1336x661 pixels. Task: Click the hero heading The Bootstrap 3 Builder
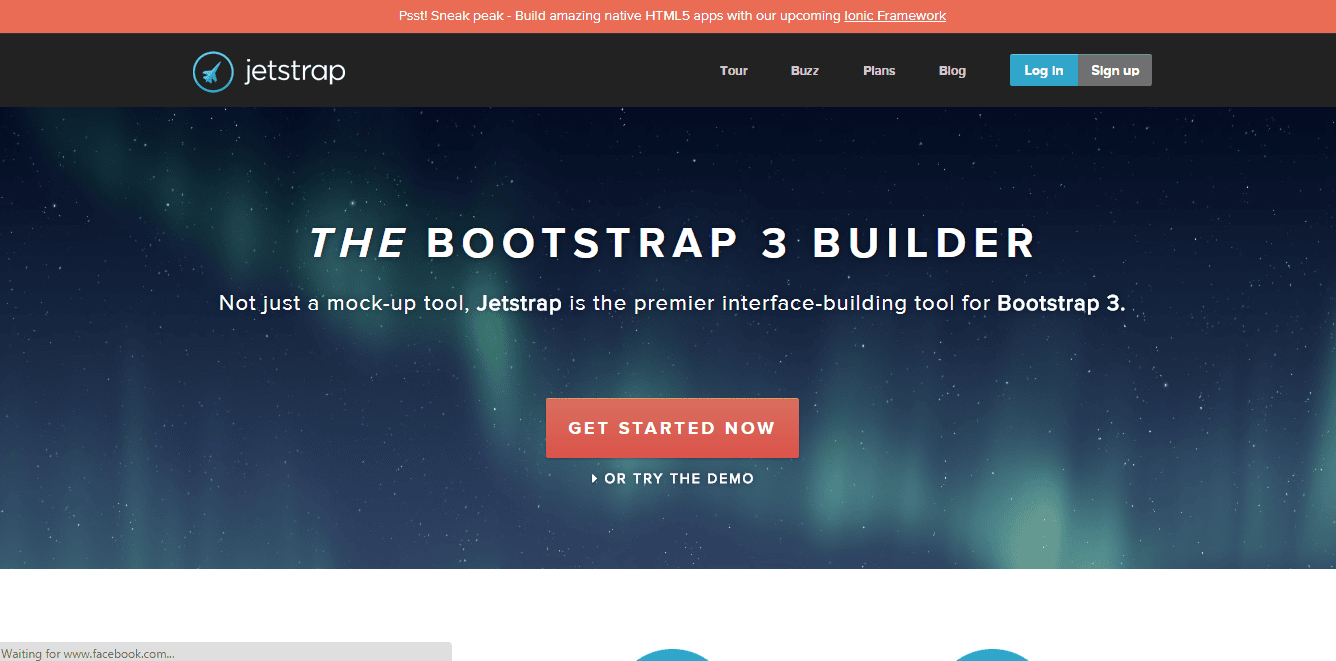tap(672, 244)
